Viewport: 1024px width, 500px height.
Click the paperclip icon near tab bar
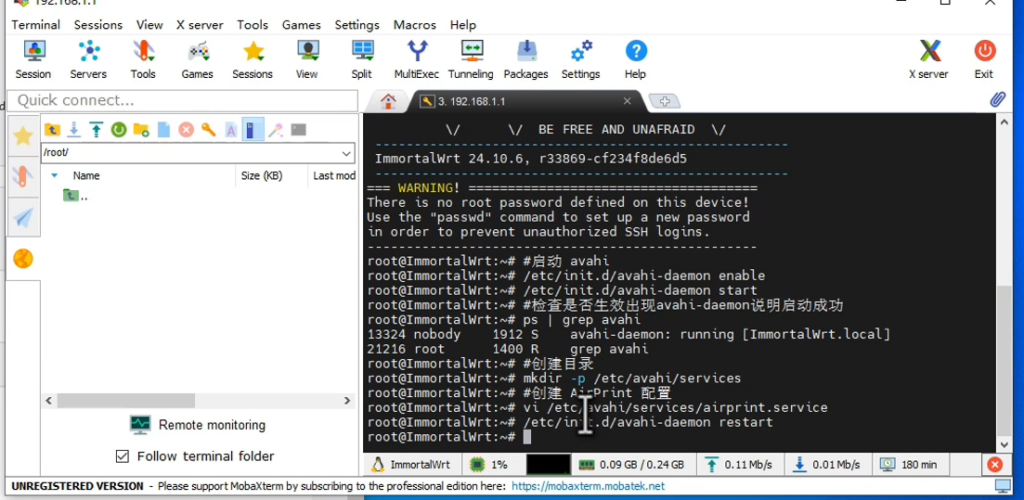click(998, 99)
